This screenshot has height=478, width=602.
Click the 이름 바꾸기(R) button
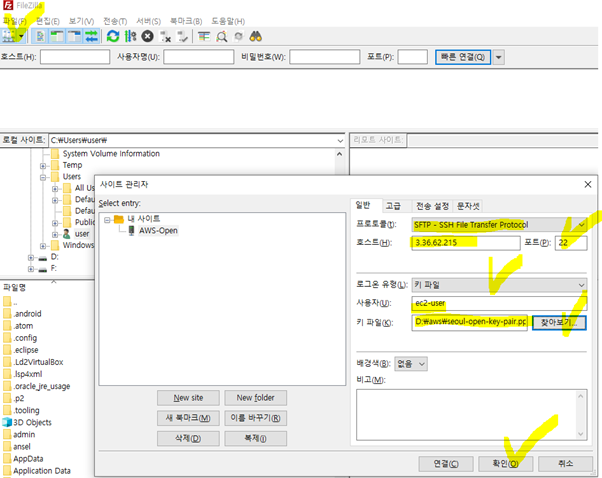coord(255,418)
